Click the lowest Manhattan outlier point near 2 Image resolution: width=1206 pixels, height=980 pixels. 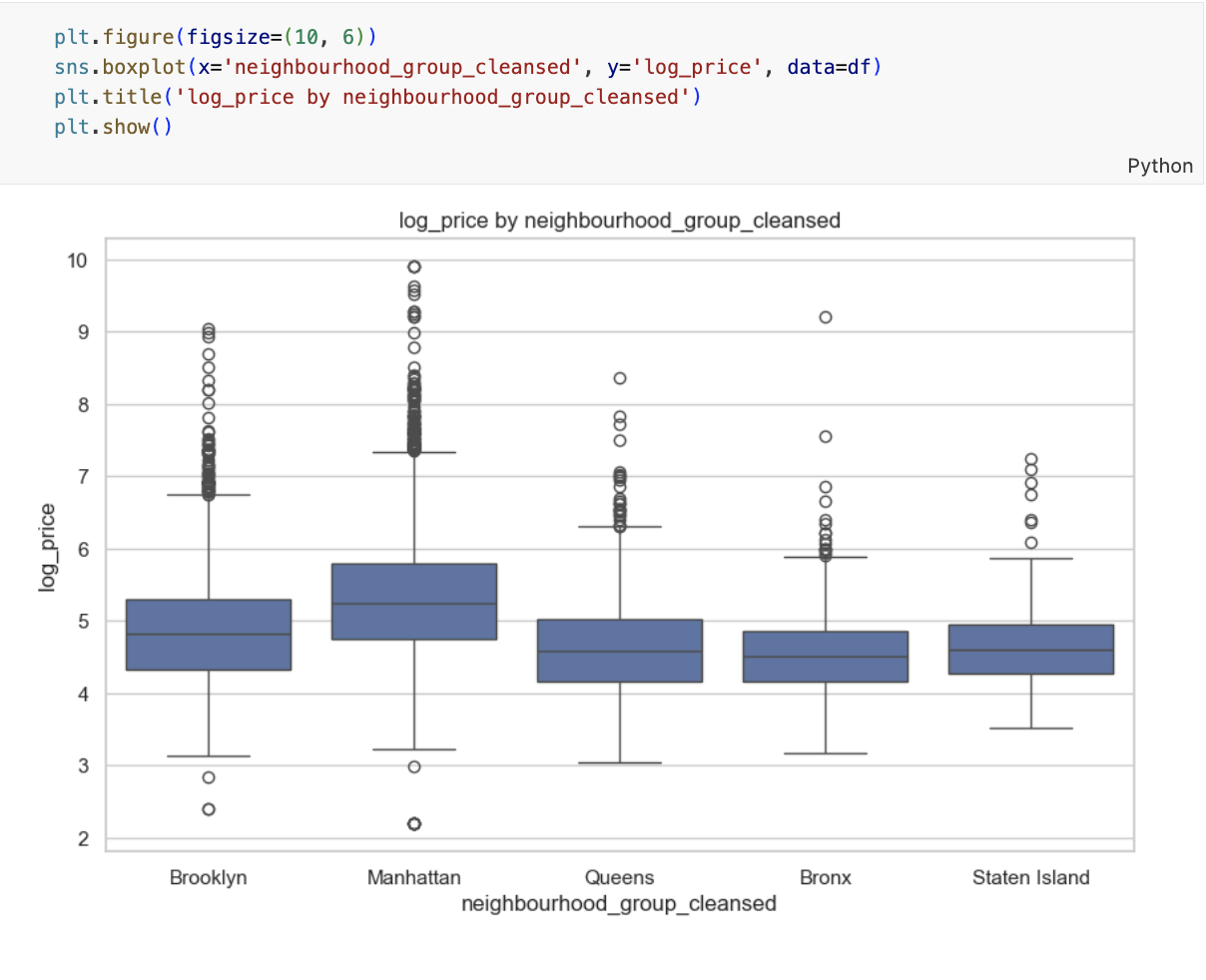(x=414, y=823)
